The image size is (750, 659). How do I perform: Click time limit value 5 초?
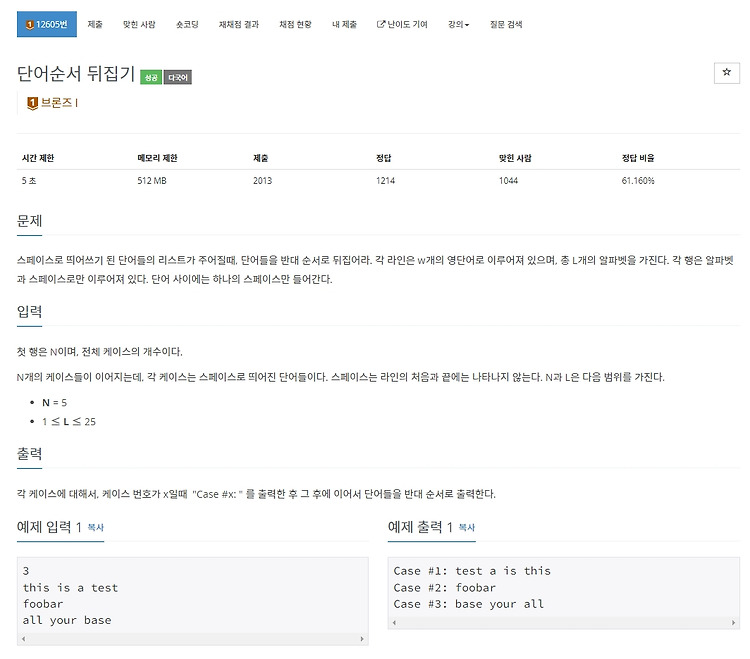point(29,181)
